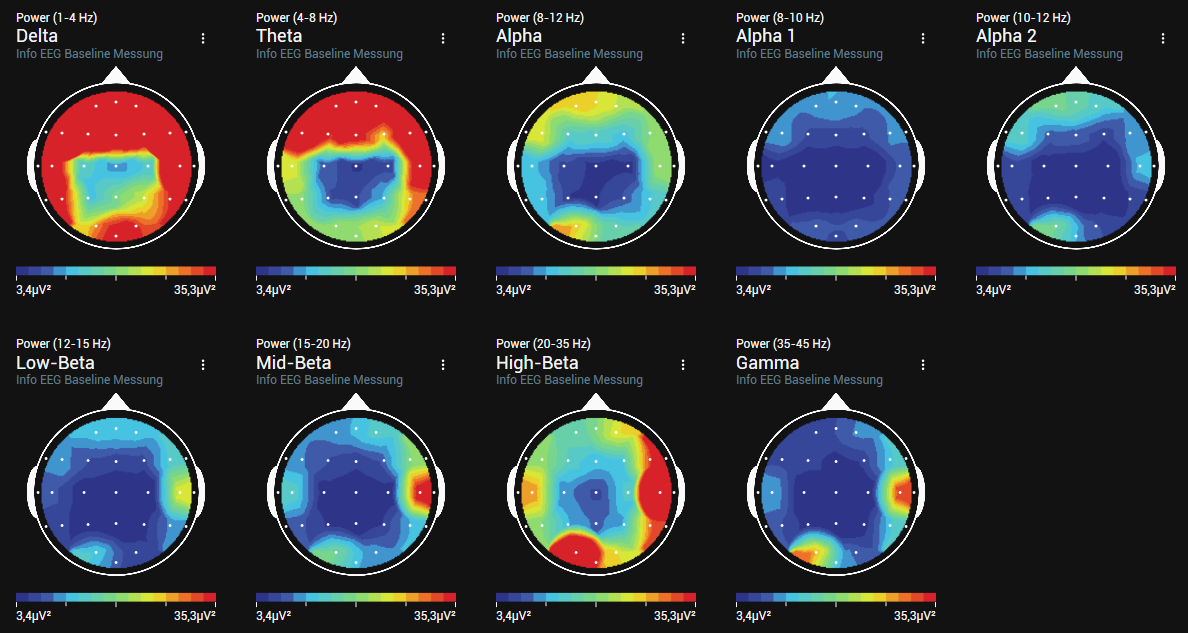Click the Delta power color scale bar
The image size is (1188, 633).
pos(116,268)
